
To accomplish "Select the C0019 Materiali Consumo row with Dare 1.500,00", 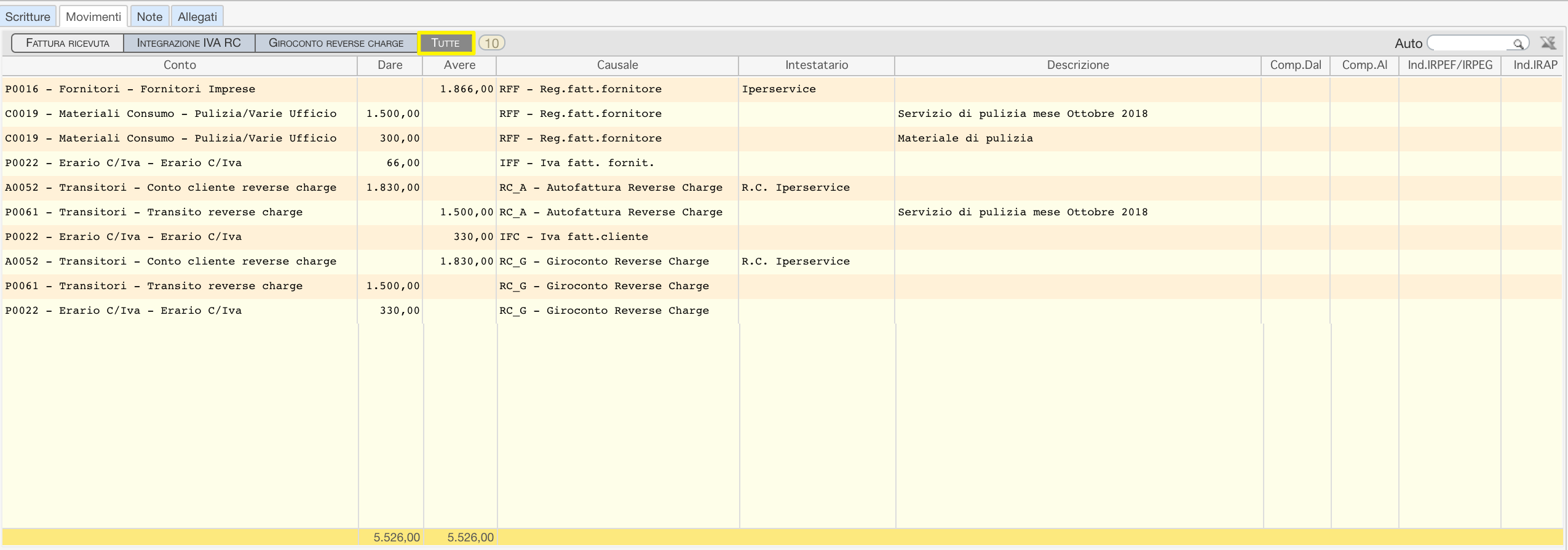I will 782,114.
